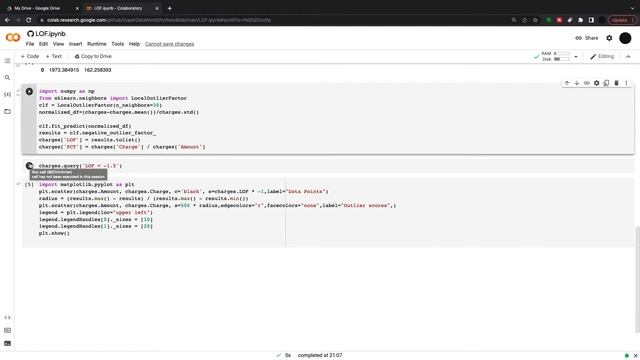Click the 'plt.show()' code line
The image size is (640, 360).
(54, 233)
